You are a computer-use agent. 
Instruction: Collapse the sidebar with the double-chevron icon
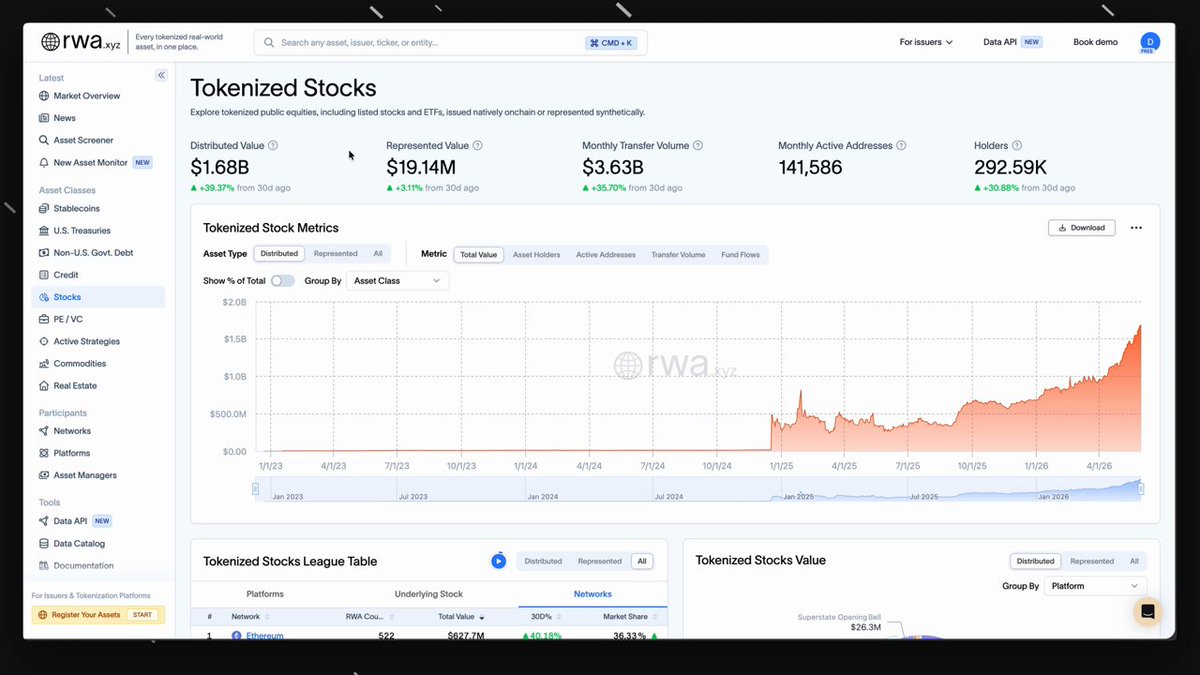coord(161,76)
